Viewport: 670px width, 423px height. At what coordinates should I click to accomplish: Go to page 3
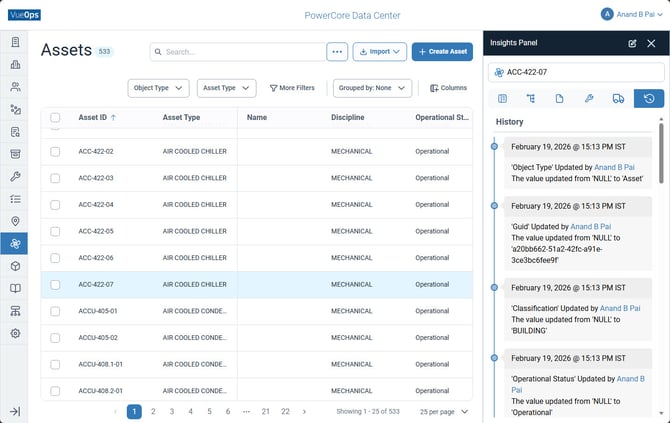(x=172, y=411)
